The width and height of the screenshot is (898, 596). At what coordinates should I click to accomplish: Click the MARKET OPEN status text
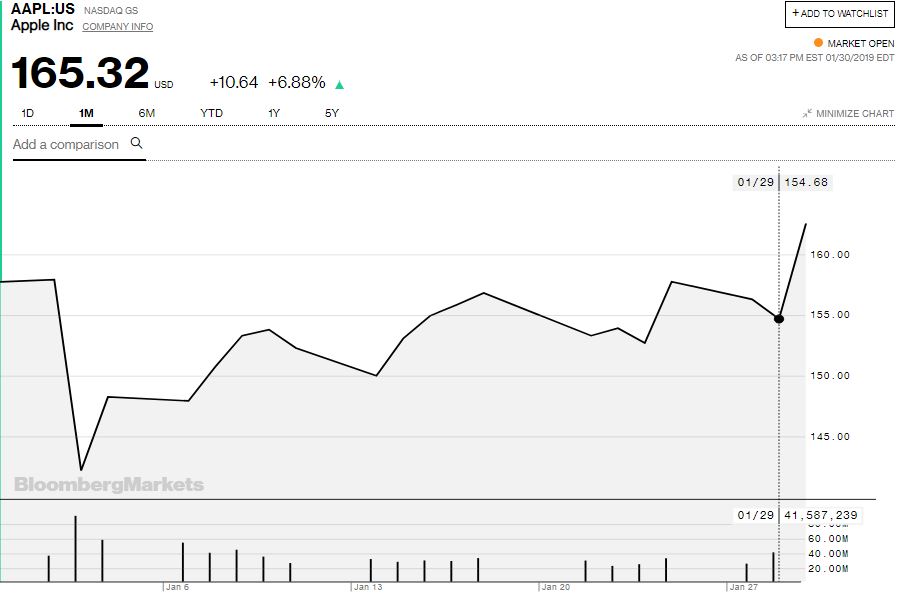coord(861,44)
